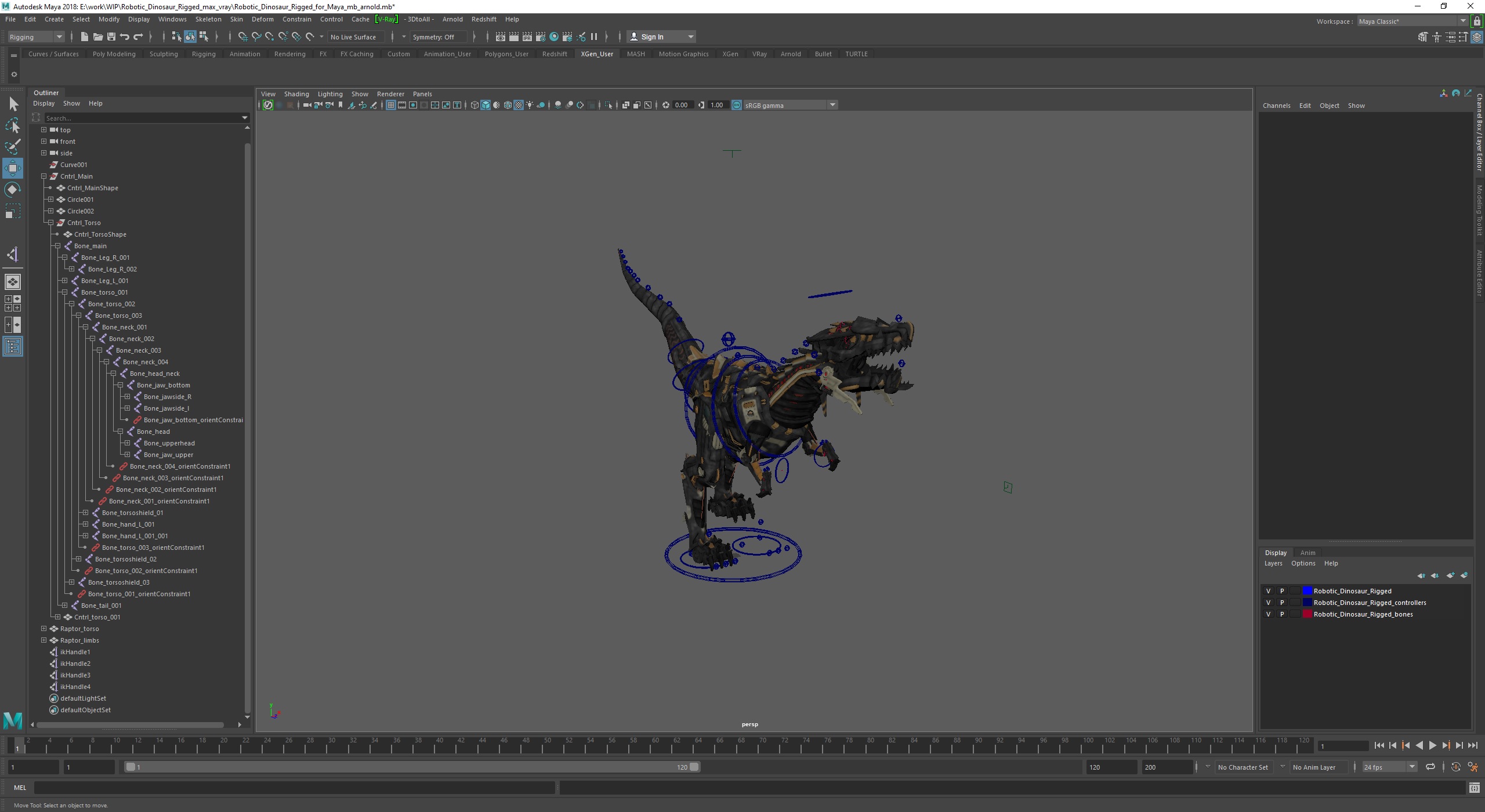Switch to four view layout
Viewport: 1485px width, 812px height.
pos(13,303)
